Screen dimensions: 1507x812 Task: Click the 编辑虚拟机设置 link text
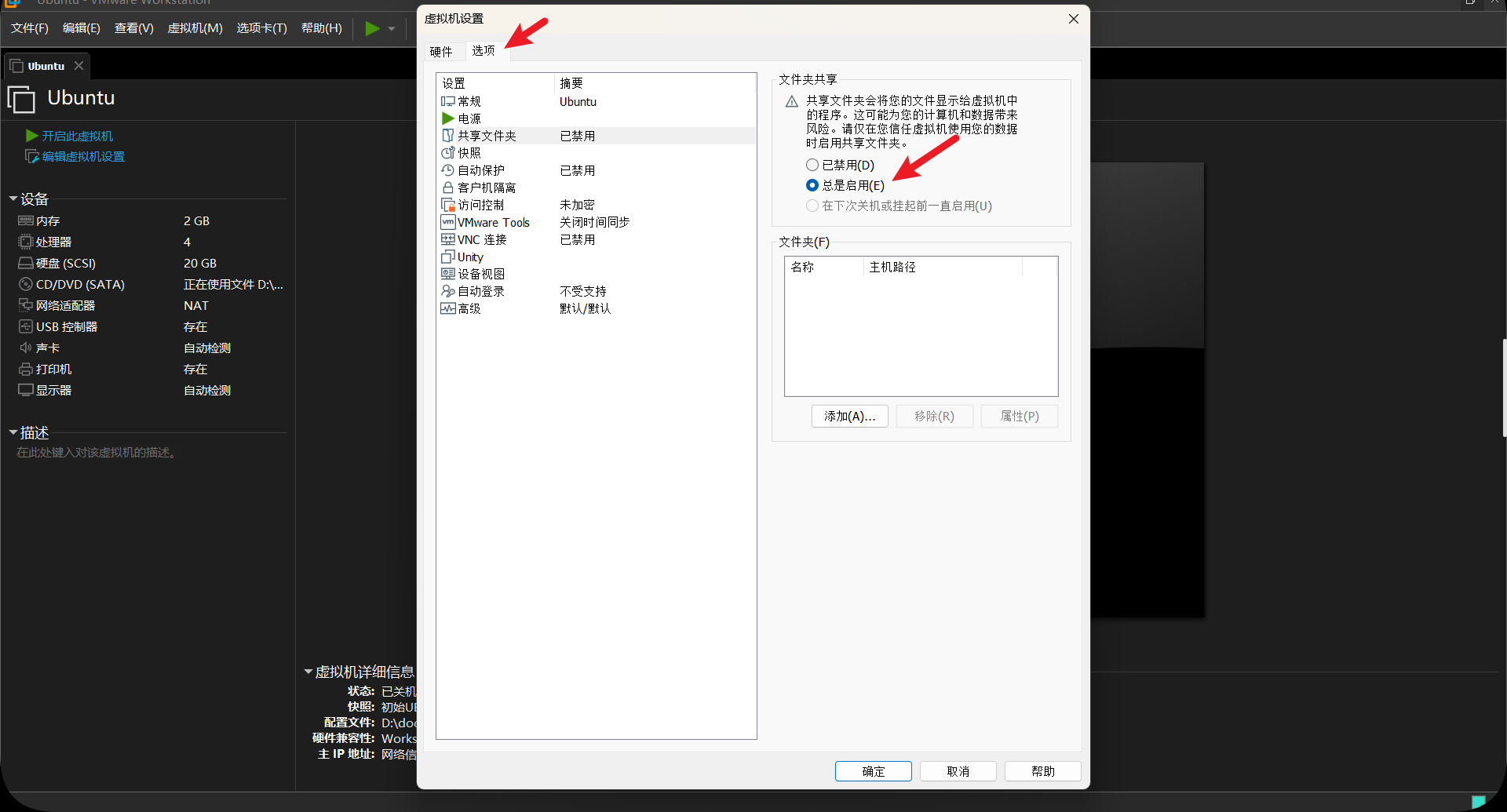point(83,156)
